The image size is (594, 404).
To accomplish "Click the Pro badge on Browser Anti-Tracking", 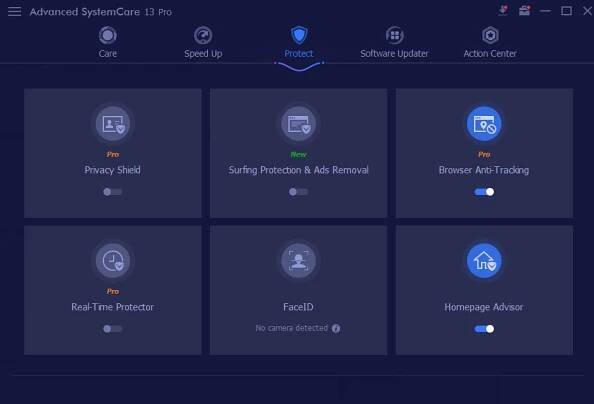I will [x=484, y=154].
